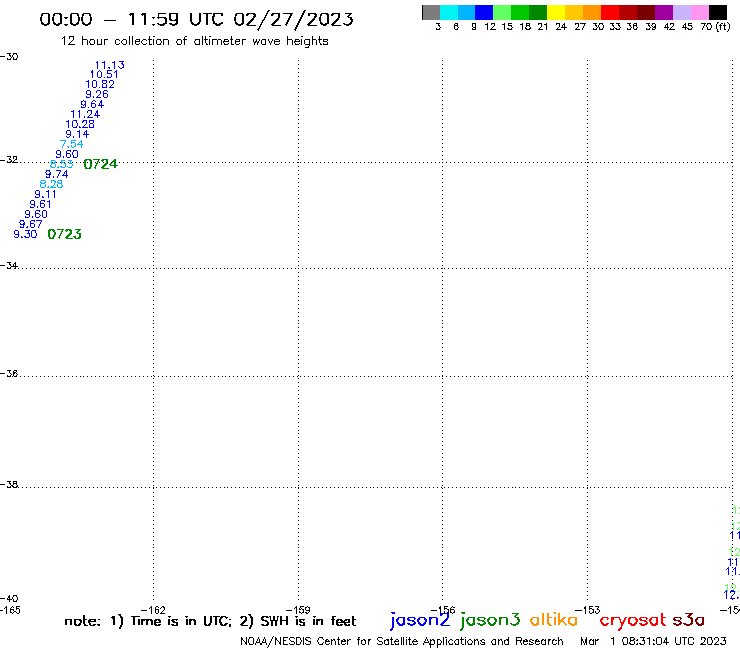
Task: Click the jason2 satellite legend label
Action: (x=420, y=621)
